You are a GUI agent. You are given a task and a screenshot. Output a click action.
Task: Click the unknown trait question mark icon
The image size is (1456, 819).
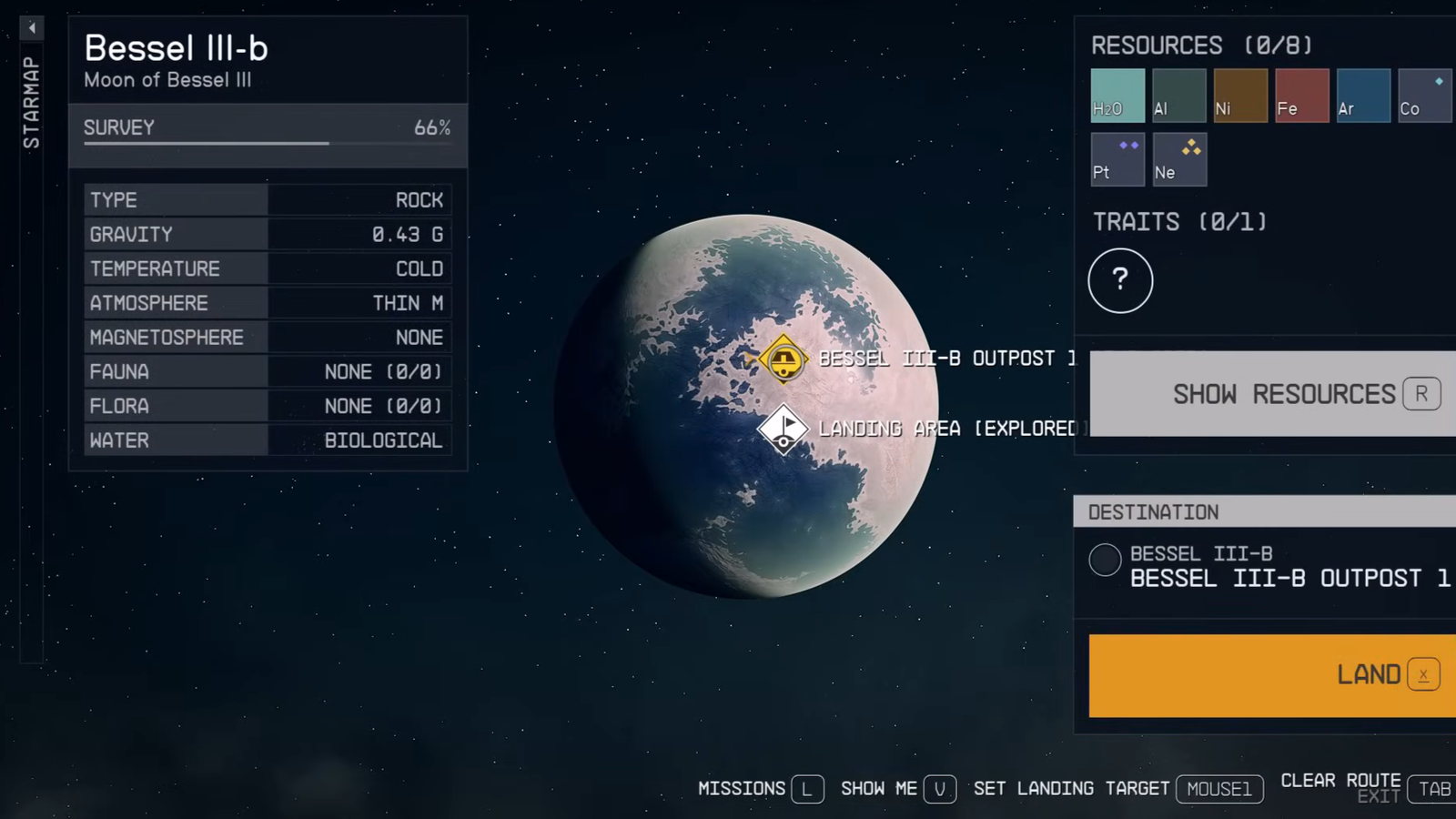pos(1120,280)
